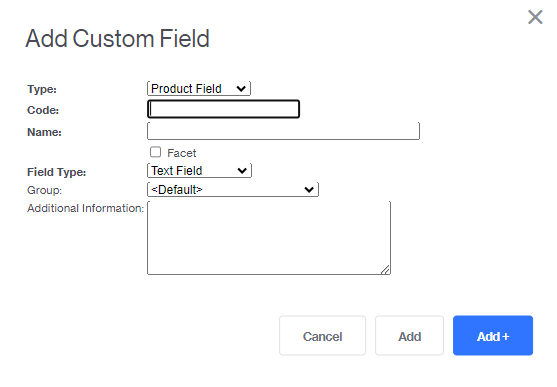The image size is (557, 387).
Task: Click into the Name text field
Action: pos(283,131)
